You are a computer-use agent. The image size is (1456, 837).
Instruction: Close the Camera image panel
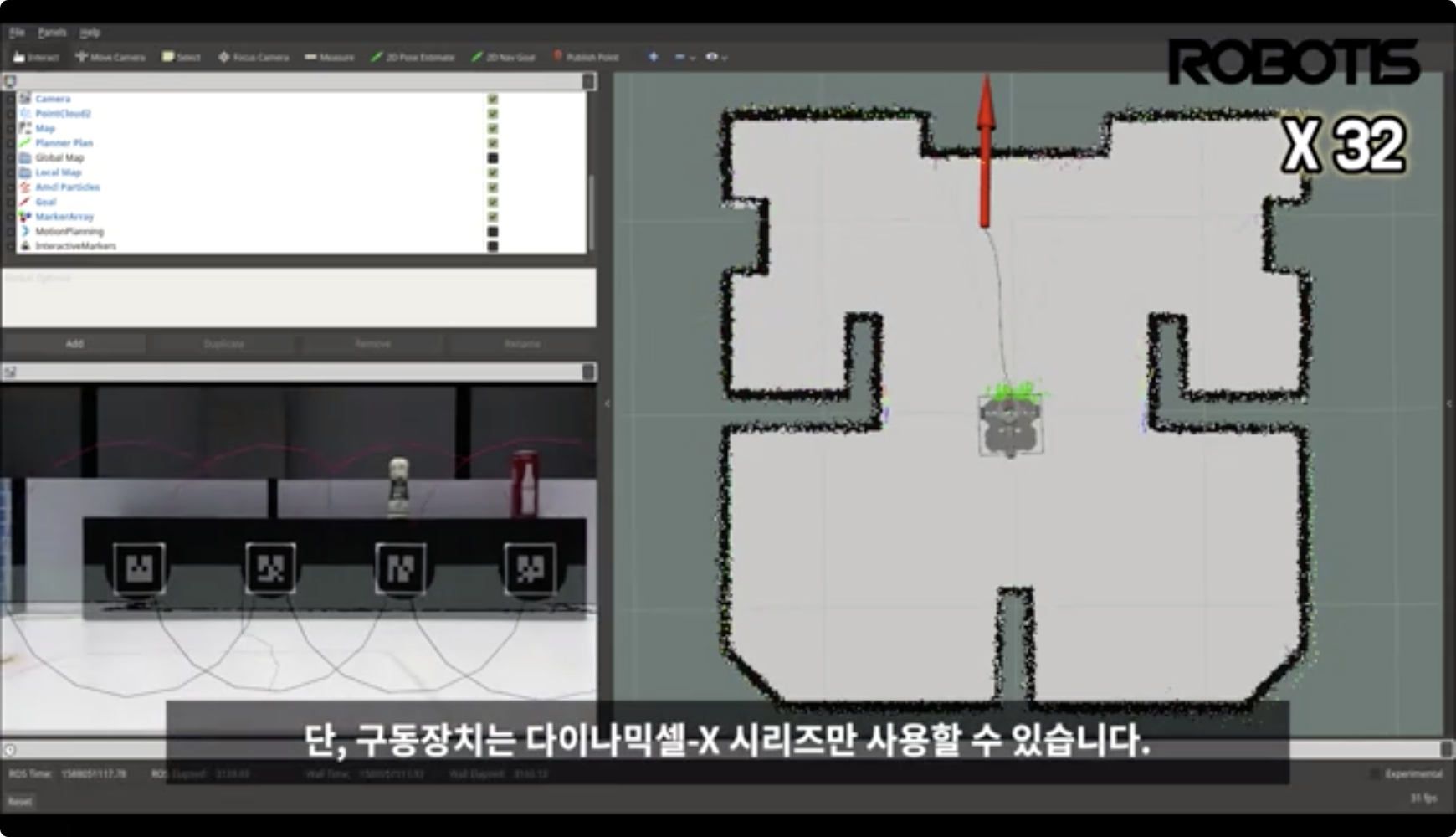[588, 372]
